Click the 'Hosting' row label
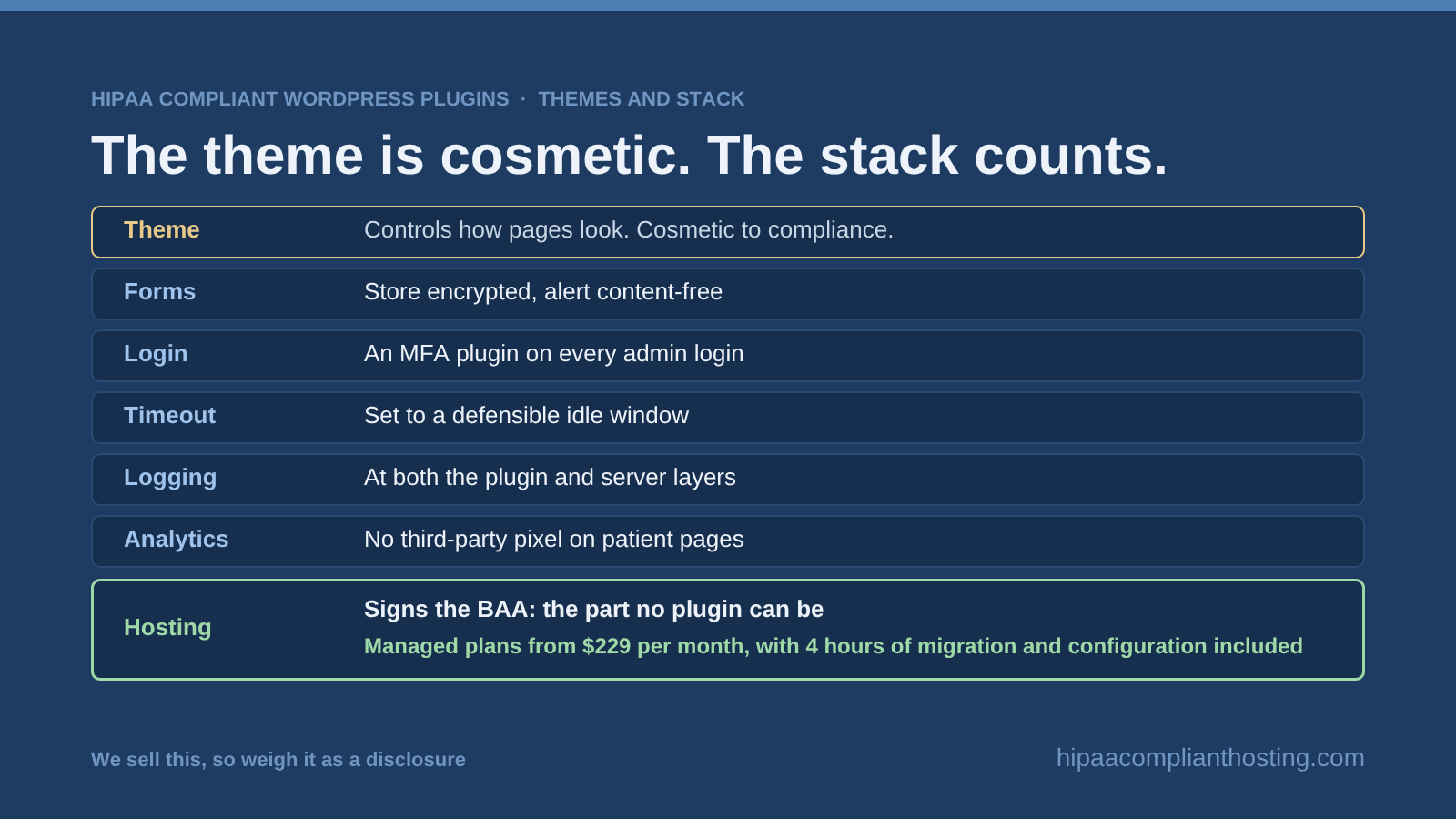Image resolution: width=1456 pixels, height=819 pixels. pyautogui.click(x=167, y=628)
